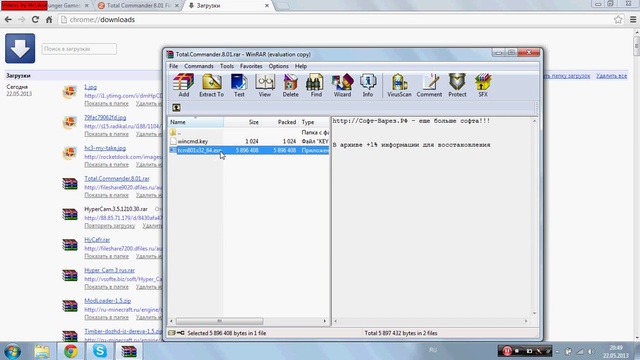Open the Chrome menu icon
The width and height of the screenshot is (640, 360).
pos(633,19)
